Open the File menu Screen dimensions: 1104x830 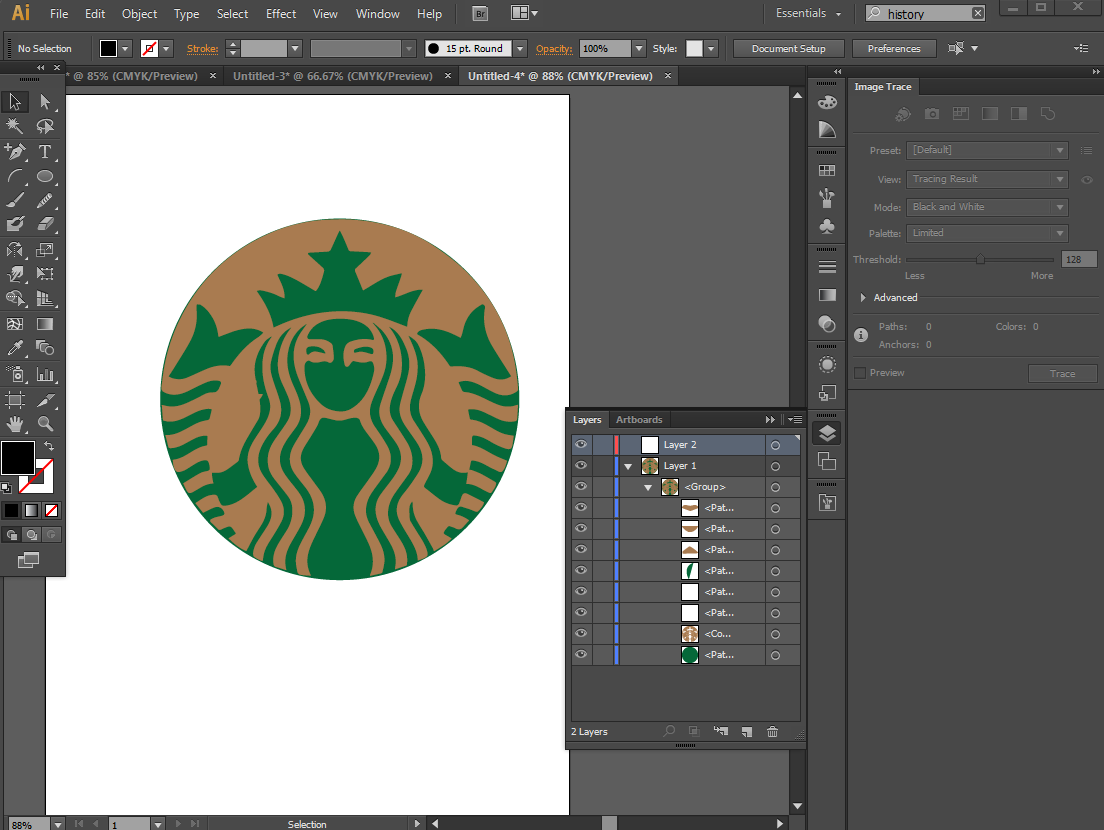click(x=59, y=13)
